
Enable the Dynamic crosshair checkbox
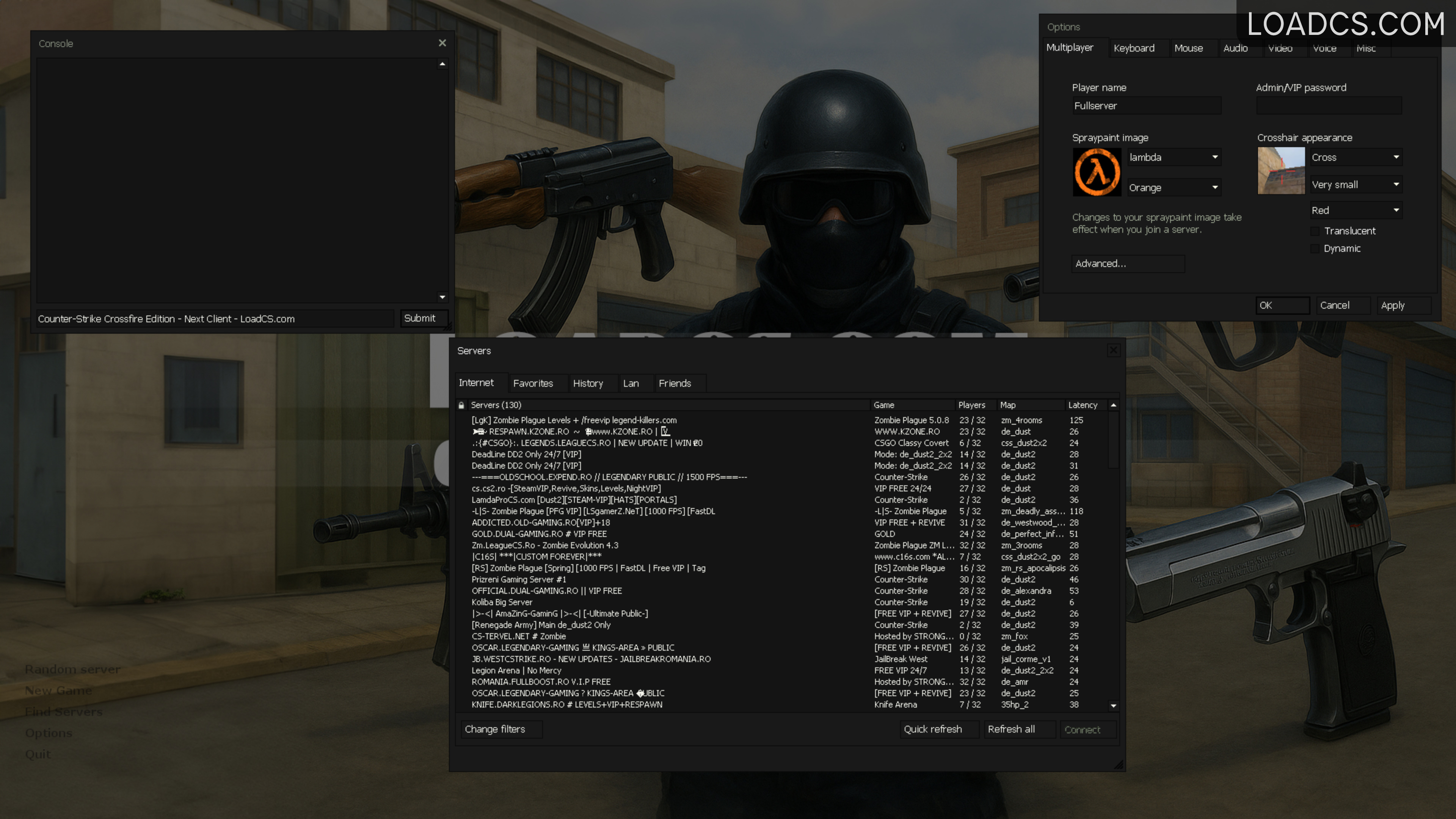pyautogui.click(x=1315, y=249)
